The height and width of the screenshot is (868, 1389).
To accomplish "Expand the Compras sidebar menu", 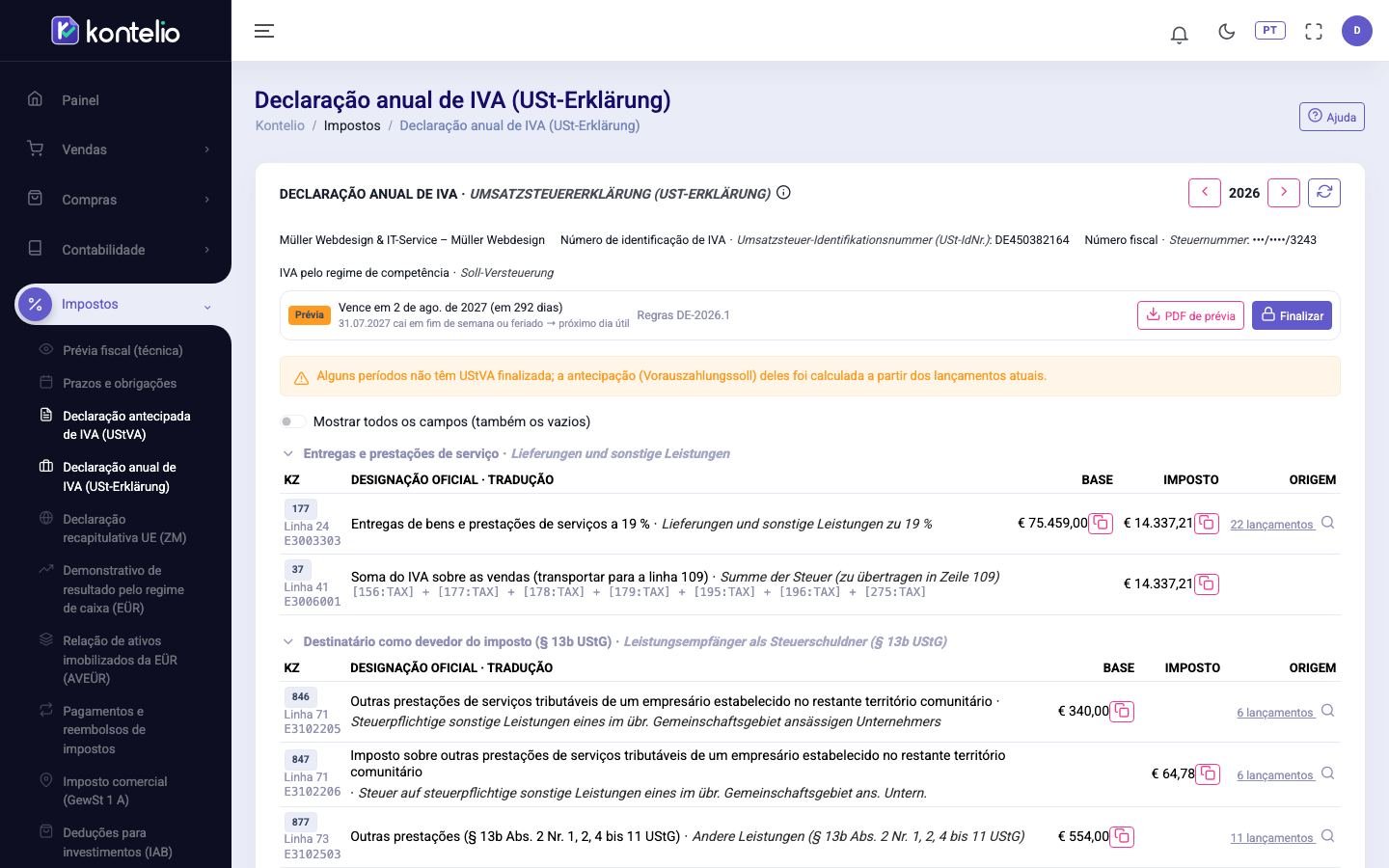I will pos(116,200).
